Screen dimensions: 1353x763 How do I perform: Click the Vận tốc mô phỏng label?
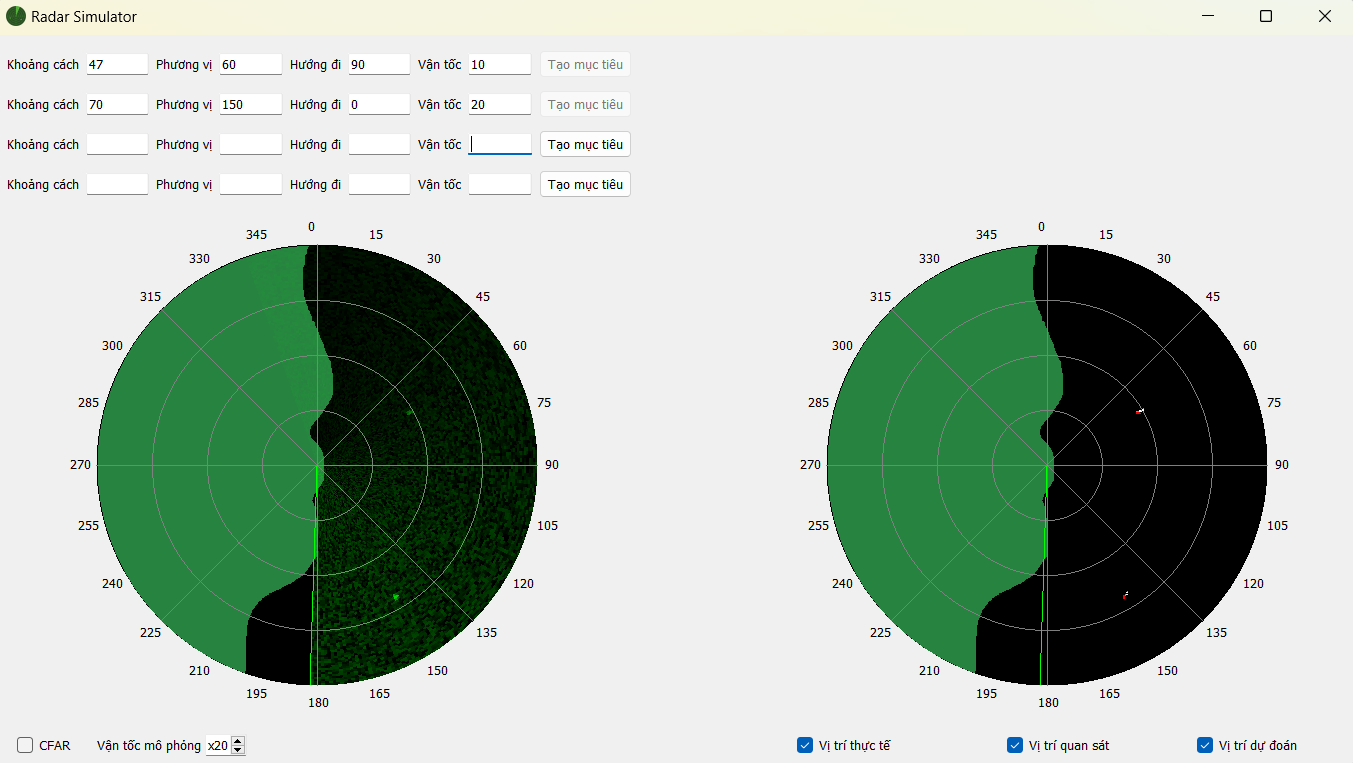149,745
